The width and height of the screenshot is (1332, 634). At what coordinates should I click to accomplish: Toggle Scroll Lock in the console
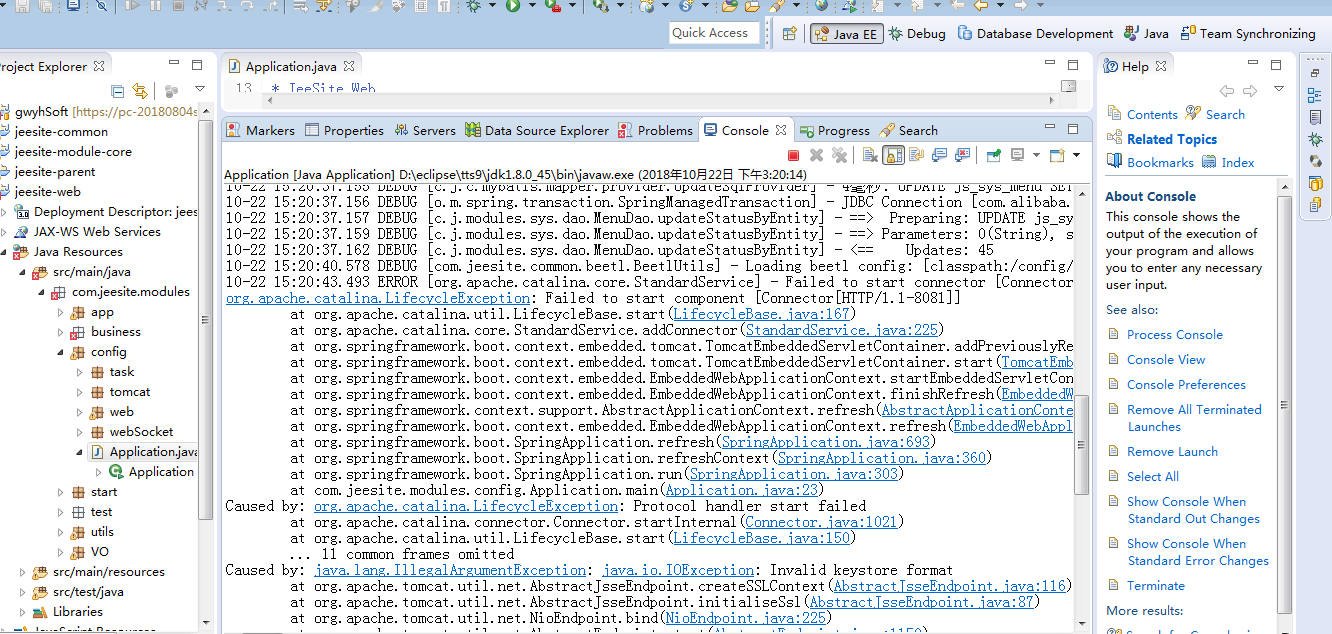coord(894,155)
